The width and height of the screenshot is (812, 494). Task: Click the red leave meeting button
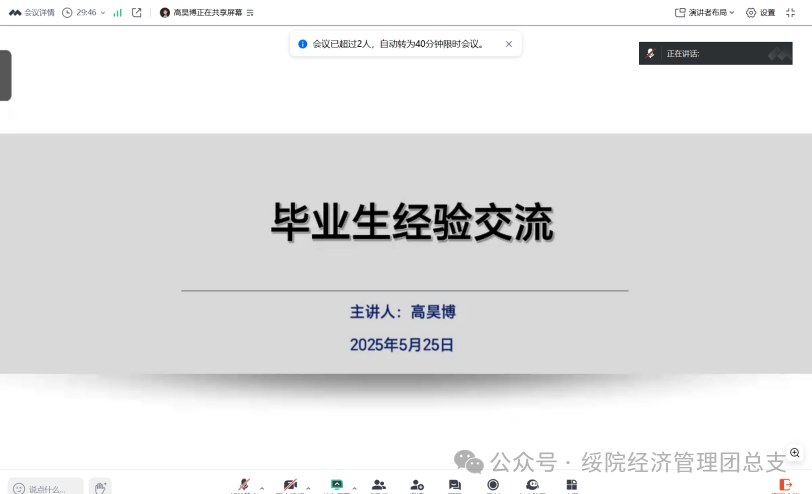point(785,485)
